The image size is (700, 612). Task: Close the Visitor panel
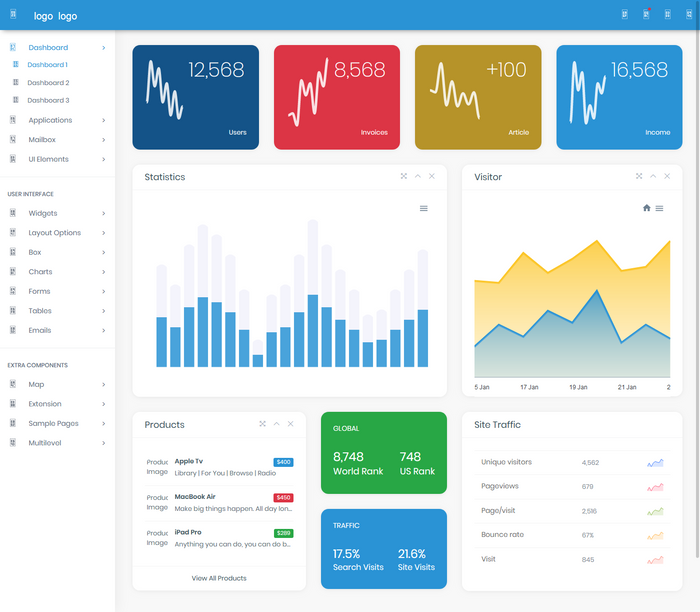click(667, 176)
